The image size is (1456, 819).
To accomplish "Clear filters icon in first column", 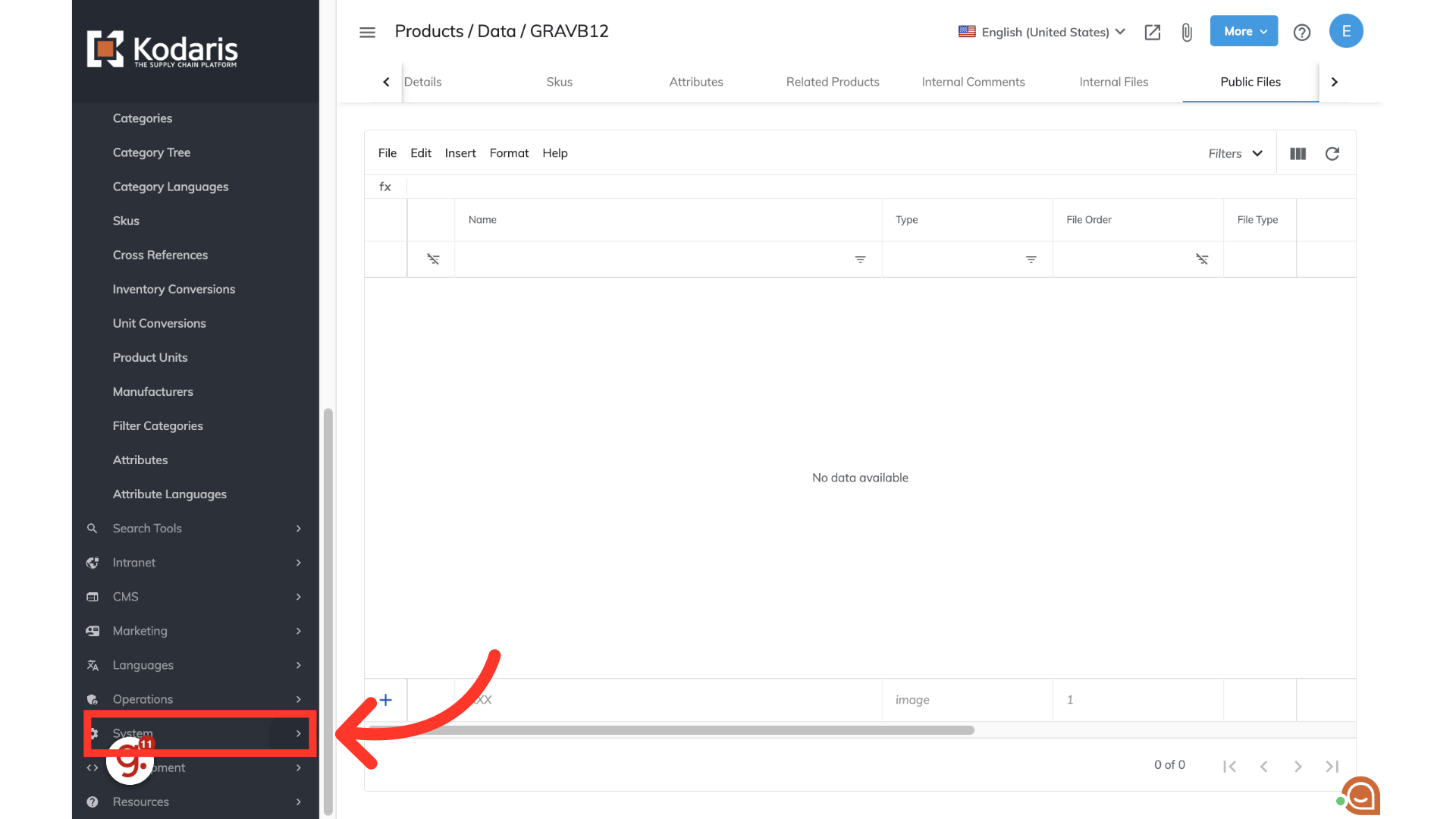I will pos(433,259).
